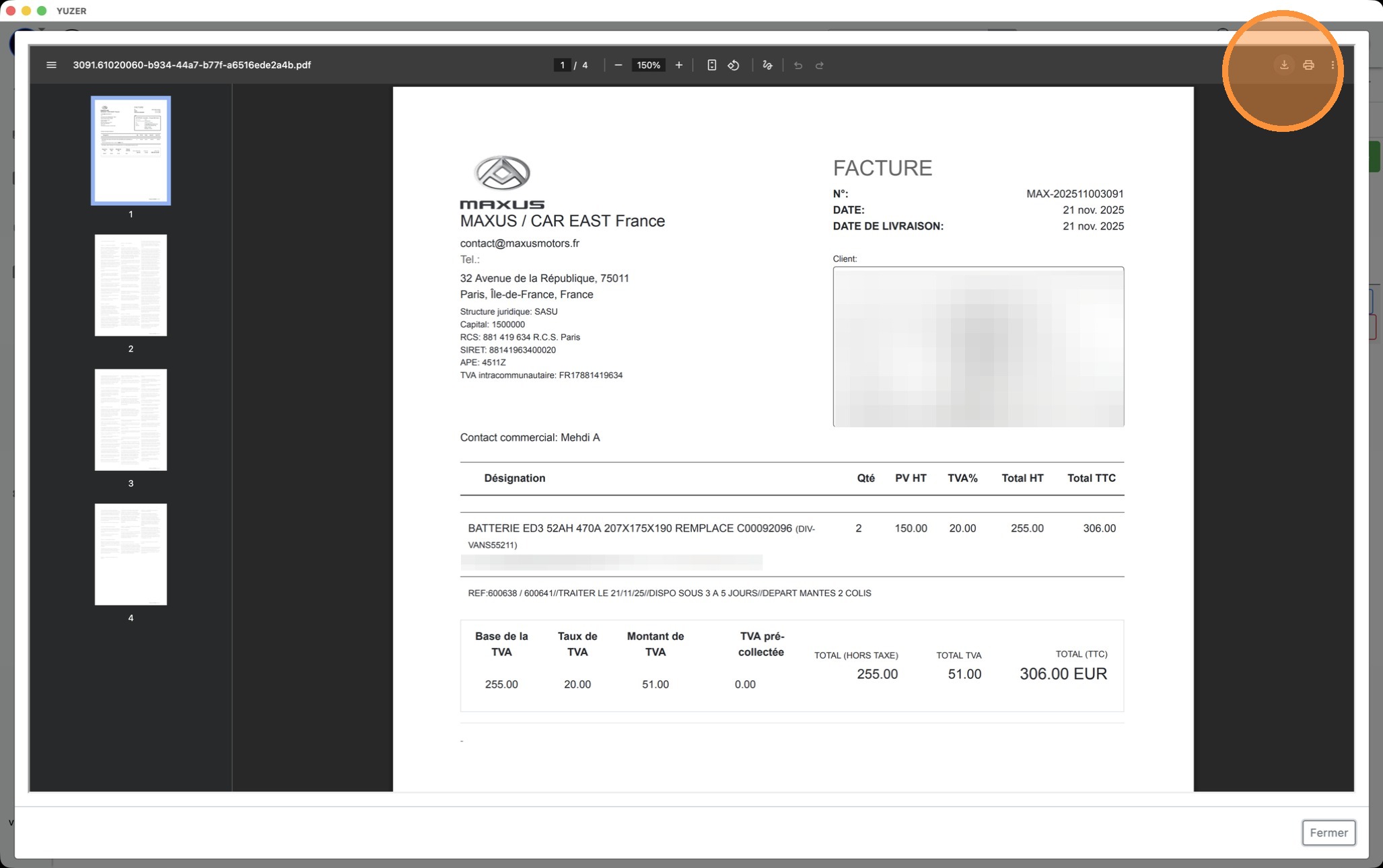Download the PDF invoice
1383x868 pixels.
tap(1284, 65)
